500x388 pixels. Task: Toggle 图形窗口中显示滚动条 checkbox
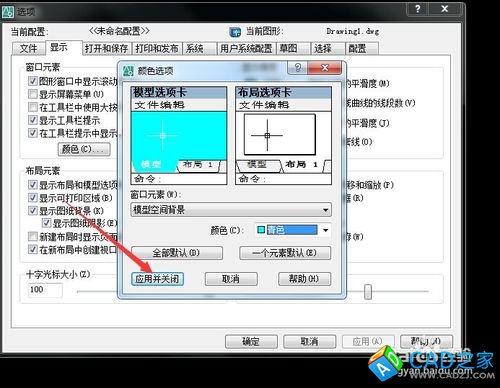coord(32,81)
